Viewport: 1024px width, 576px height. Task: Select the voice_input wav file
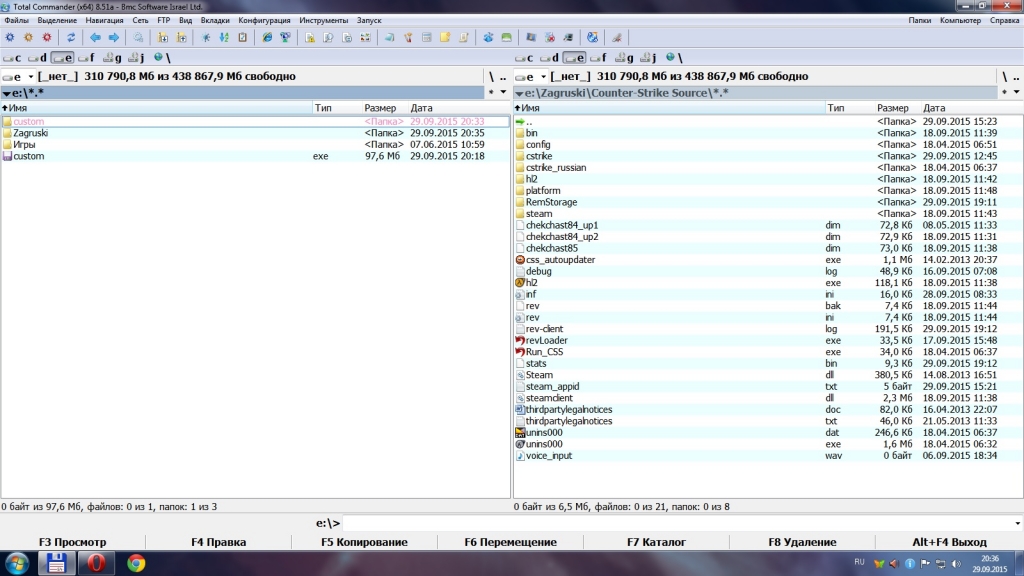(x=768, y=456)
